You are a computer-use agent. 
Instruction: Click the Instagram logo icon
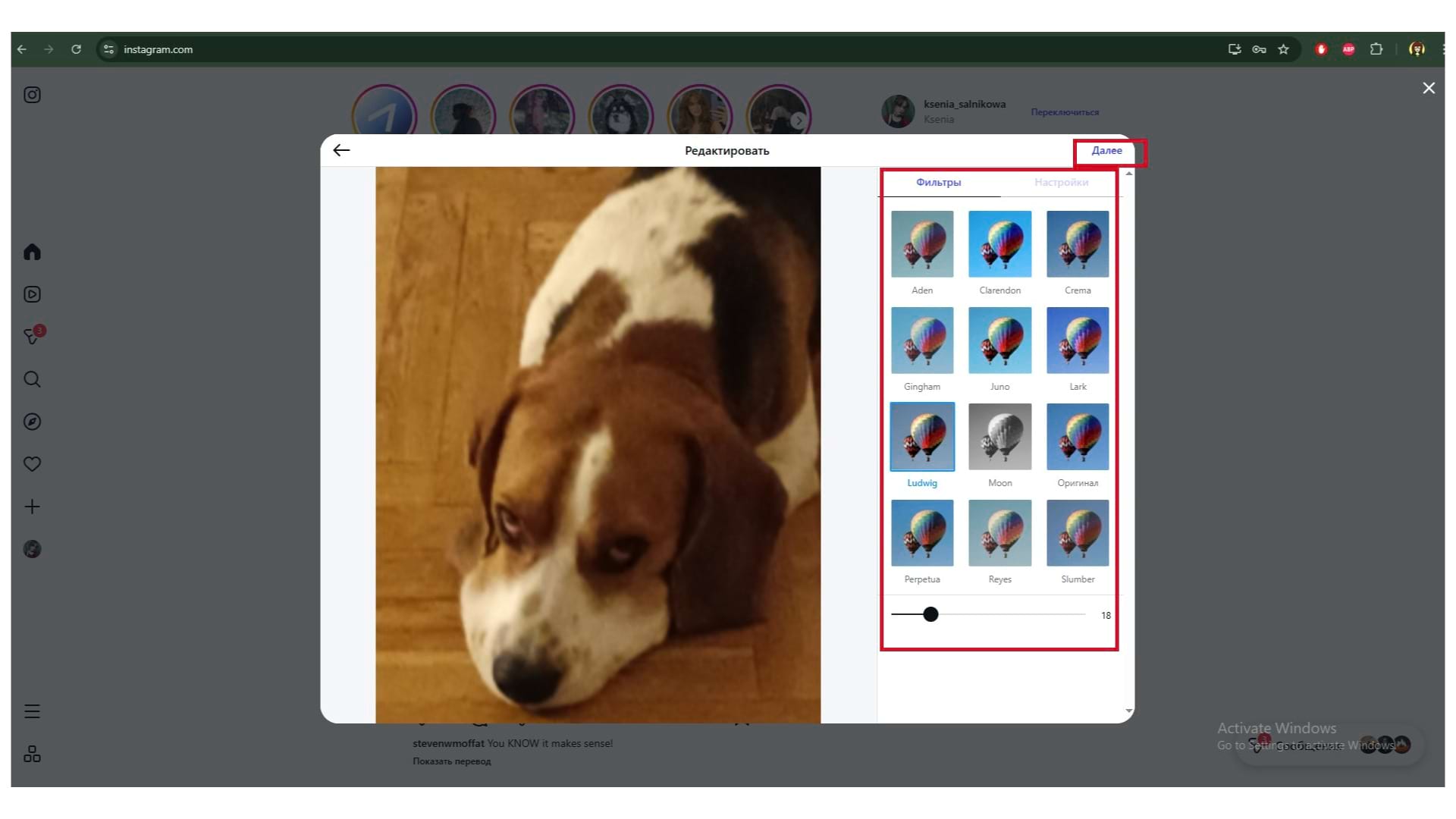click(32, 95)
